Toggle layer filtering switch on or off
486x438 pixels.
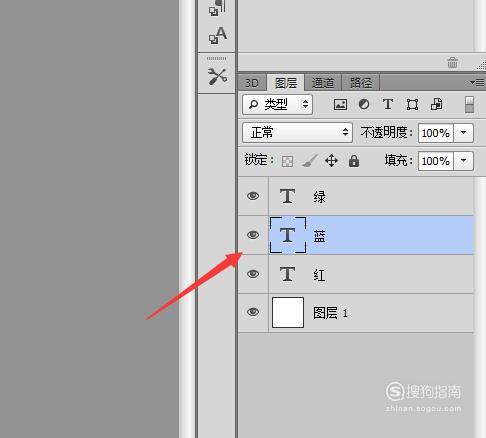click(x=469, y=105)
